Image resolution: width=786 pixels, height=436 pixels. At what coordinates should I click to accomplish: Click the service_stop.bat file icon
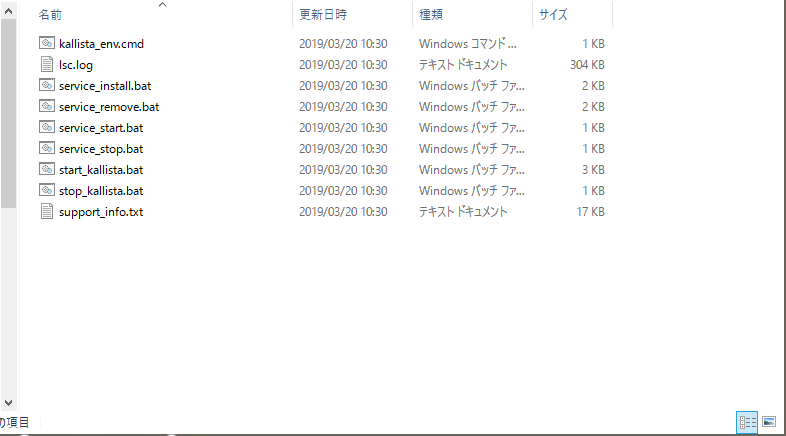(x=47, y=148)
